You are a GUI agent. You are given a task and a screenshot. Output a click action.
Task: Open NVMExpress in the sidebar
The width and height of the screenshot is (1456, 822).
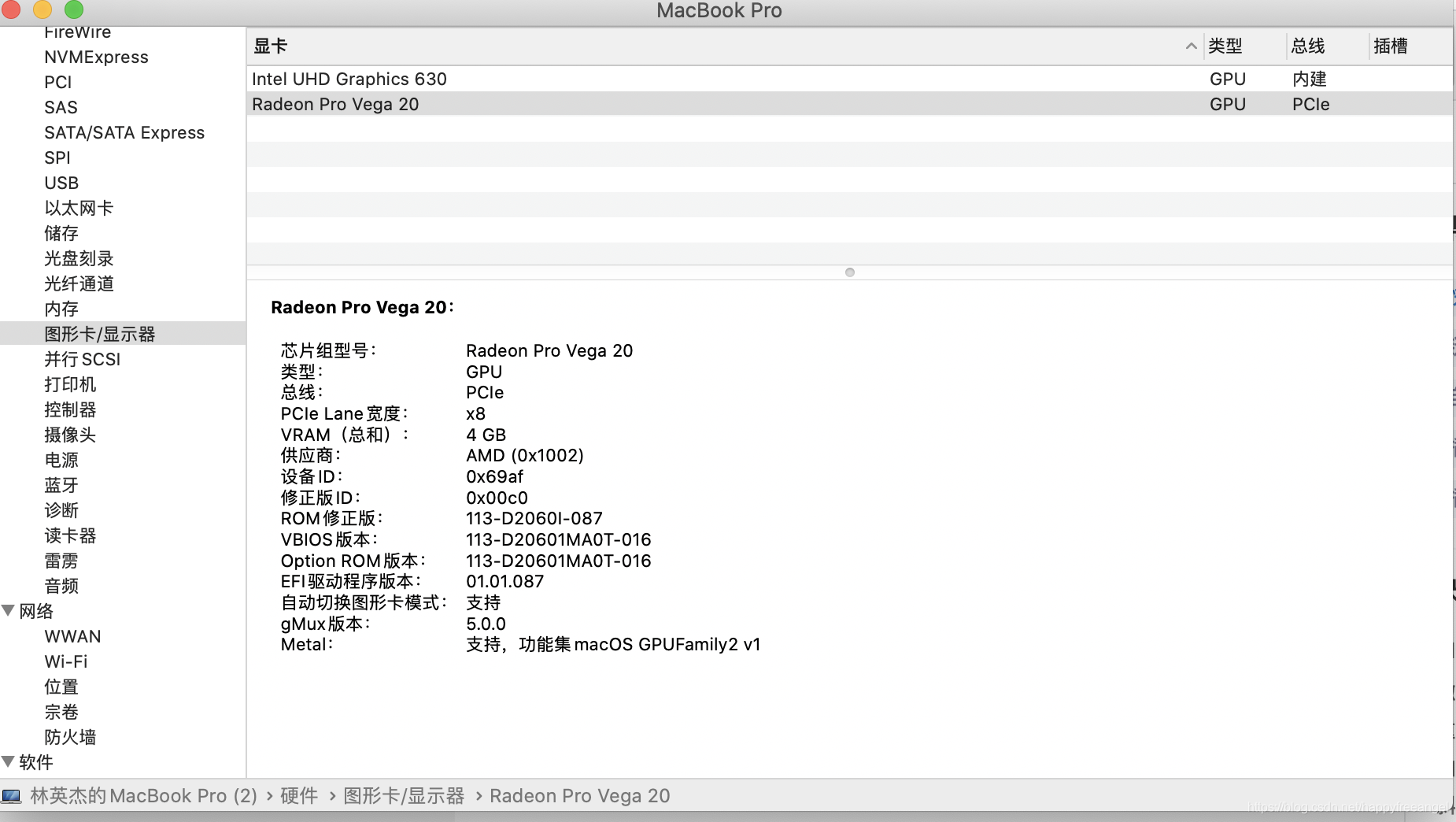click(96, 57)
